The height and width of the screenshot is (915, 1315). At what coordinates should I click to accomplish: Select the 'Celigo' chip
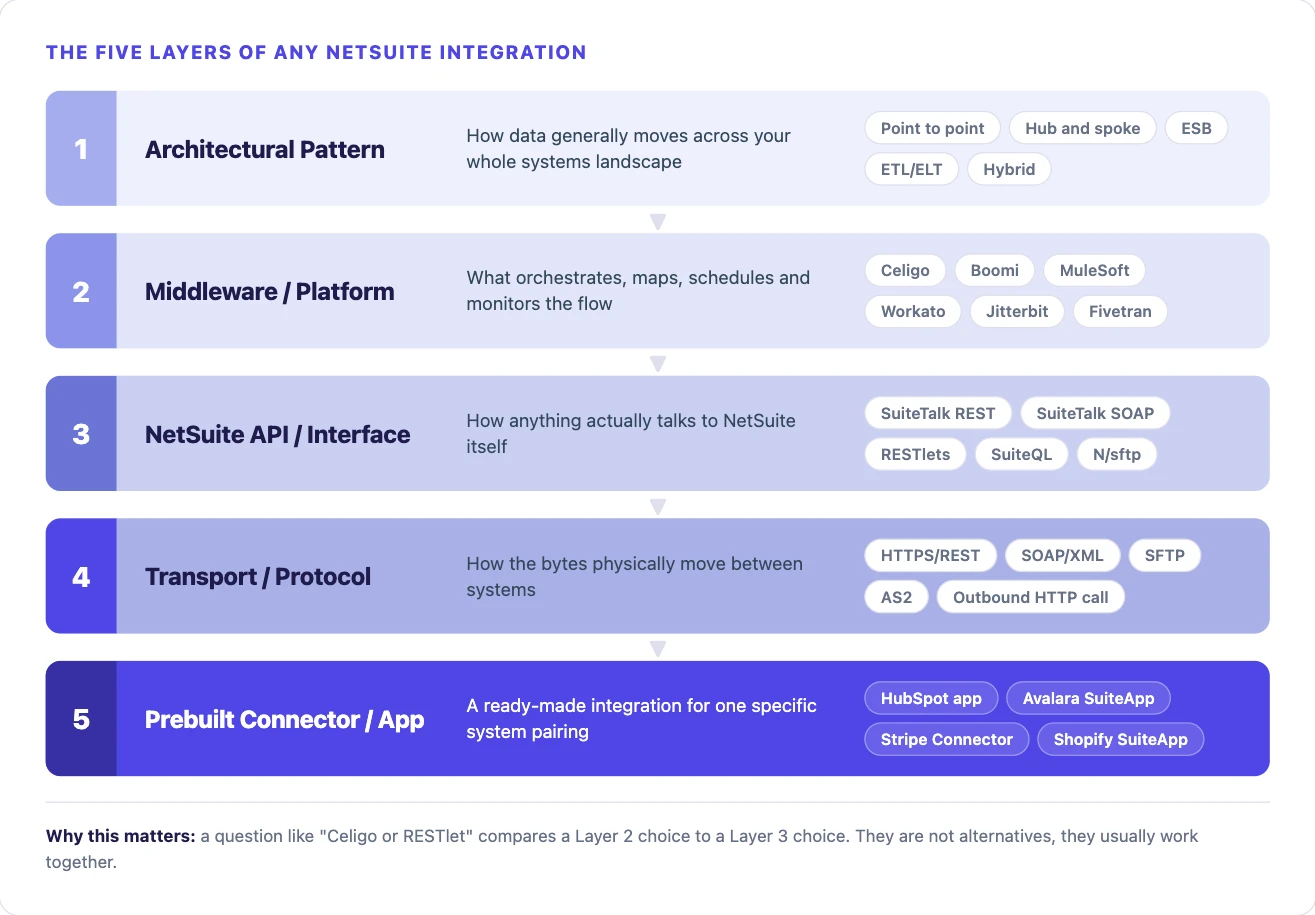(x=905, y=270)
